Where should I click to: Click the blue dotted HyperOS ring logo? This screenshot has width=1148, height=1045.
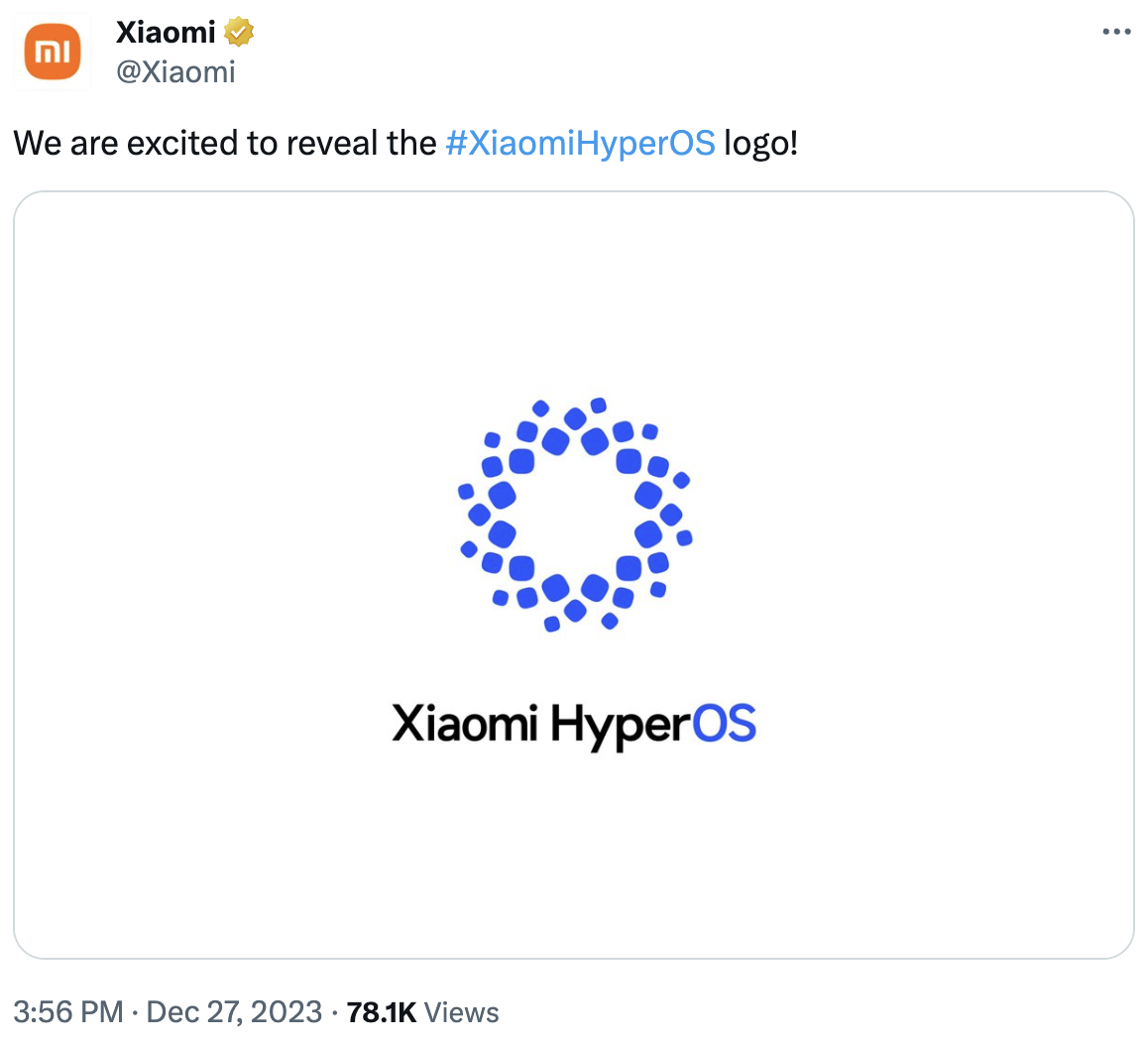[x=575, y=515]
